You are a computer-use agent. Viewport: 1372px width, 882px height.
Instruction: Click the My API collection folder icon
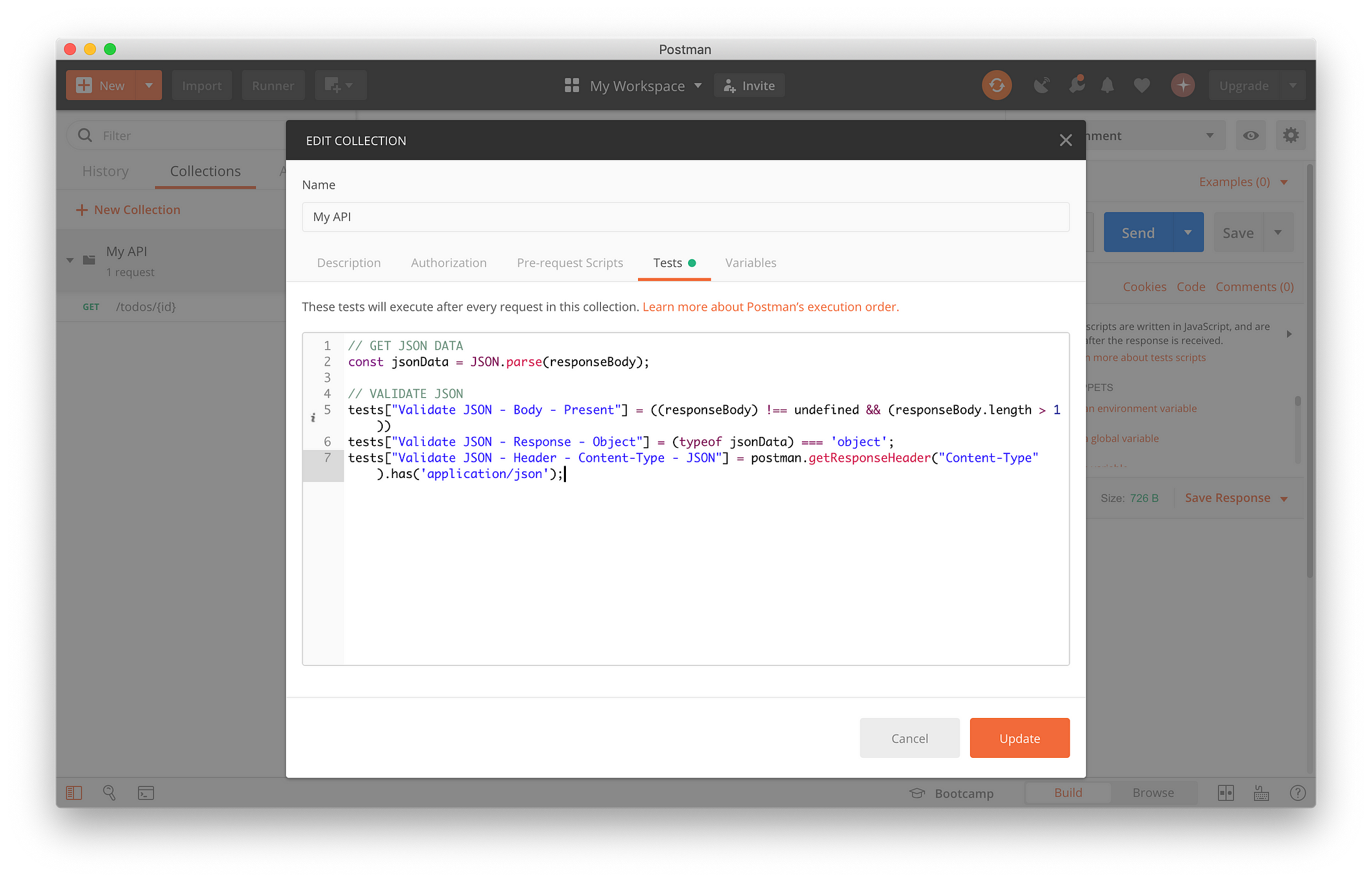[x=89, y=260]
